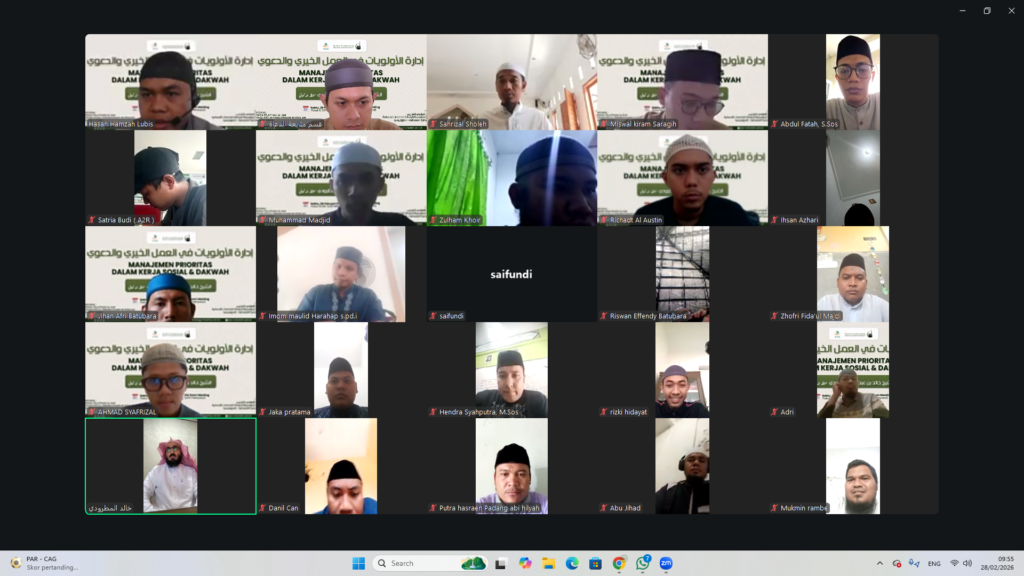This screenshot has width=1024, height=576.
Task: Click the speaker volume tray icon
Action: click(x=968, y=563)
